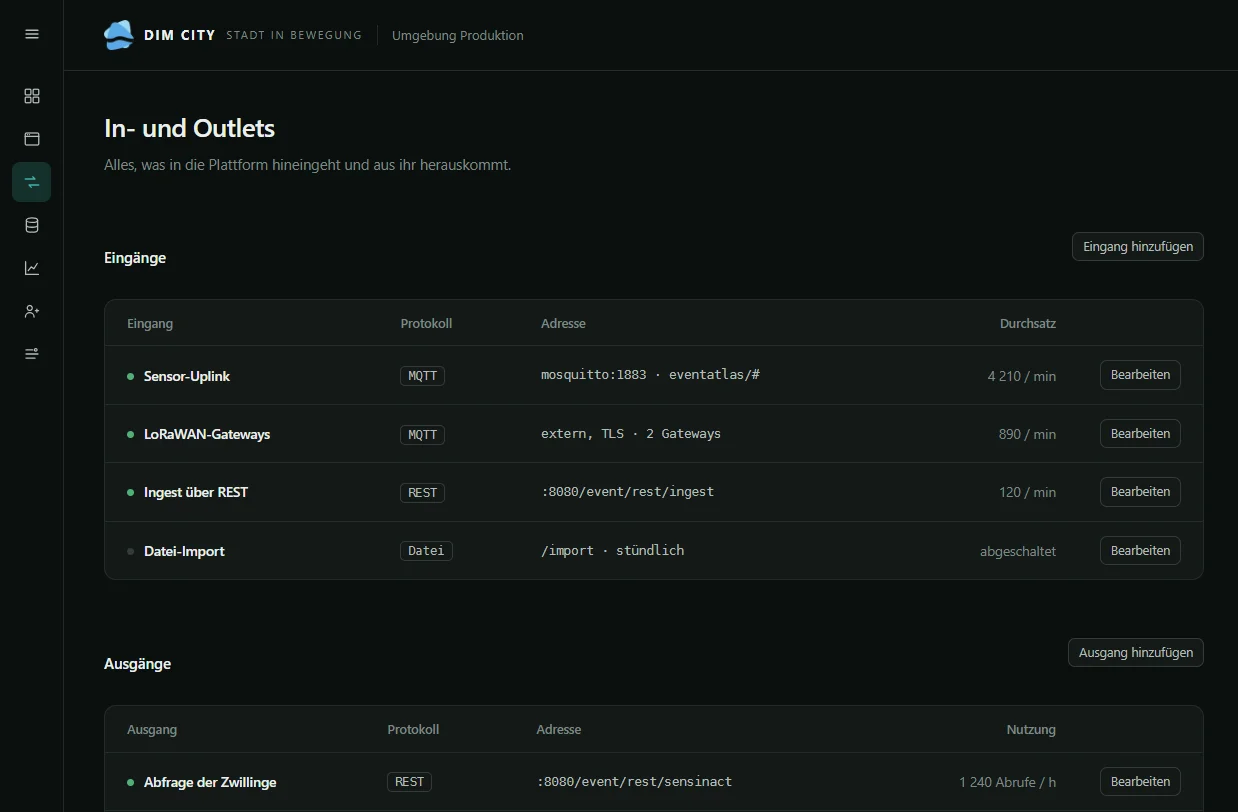Click the MQTT badge in LoRaWAN-Gateways row
Viewport: 1238px width, 812px height.
423,434
